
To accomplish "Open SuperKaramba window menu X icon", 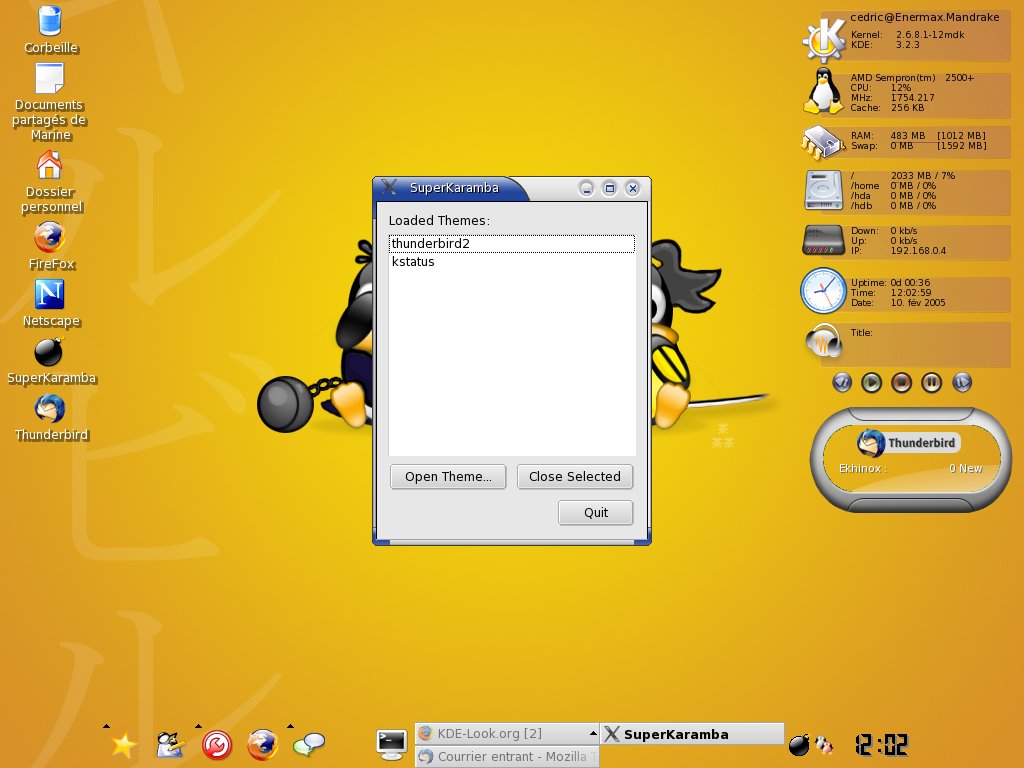I will pos(390,187).
